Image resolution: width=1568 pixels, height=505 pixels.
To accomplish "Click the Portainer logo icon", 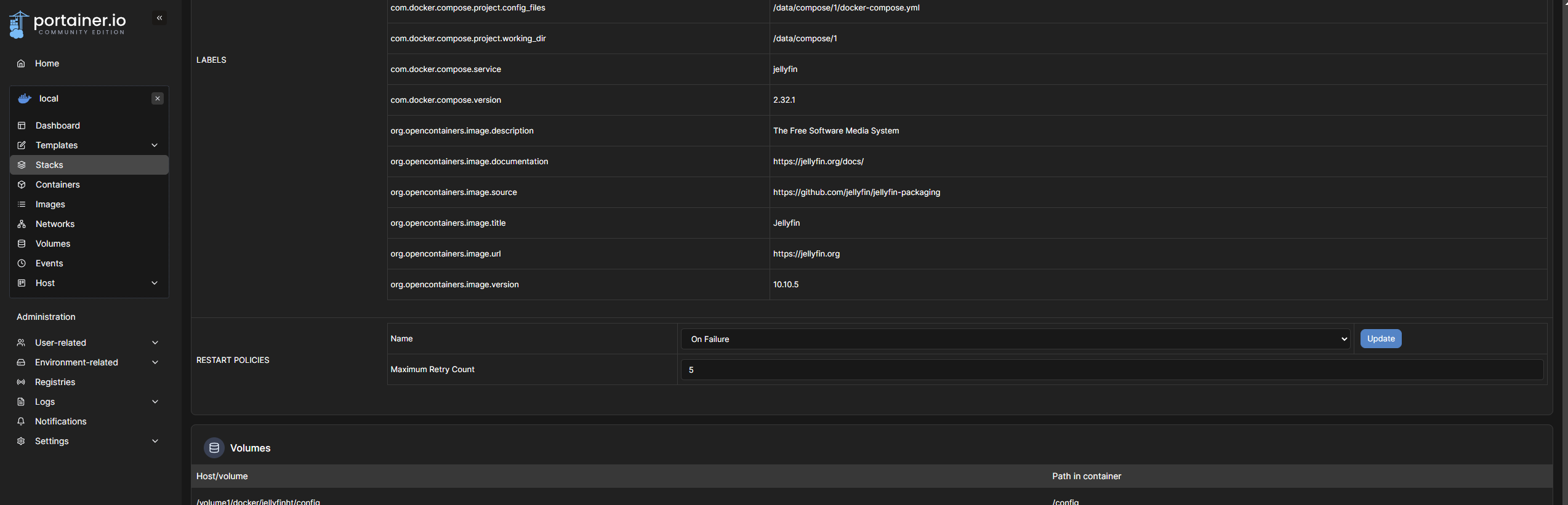I will click(x=18, y=25).
